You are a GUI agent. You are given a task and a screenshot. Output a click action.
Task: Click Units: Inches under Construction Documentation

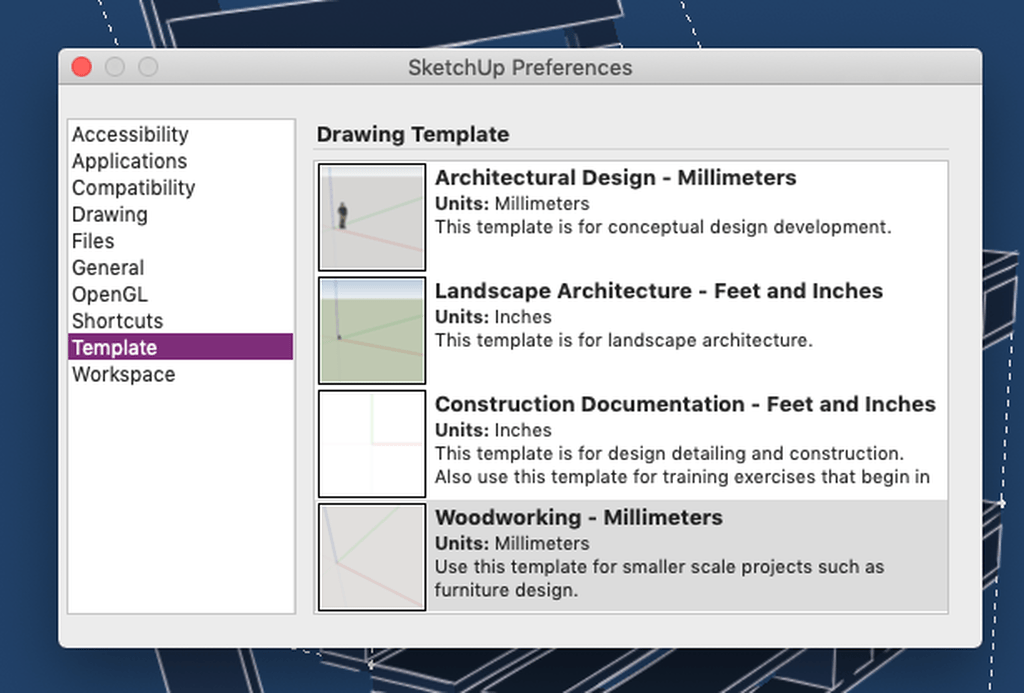coord(493,430)
